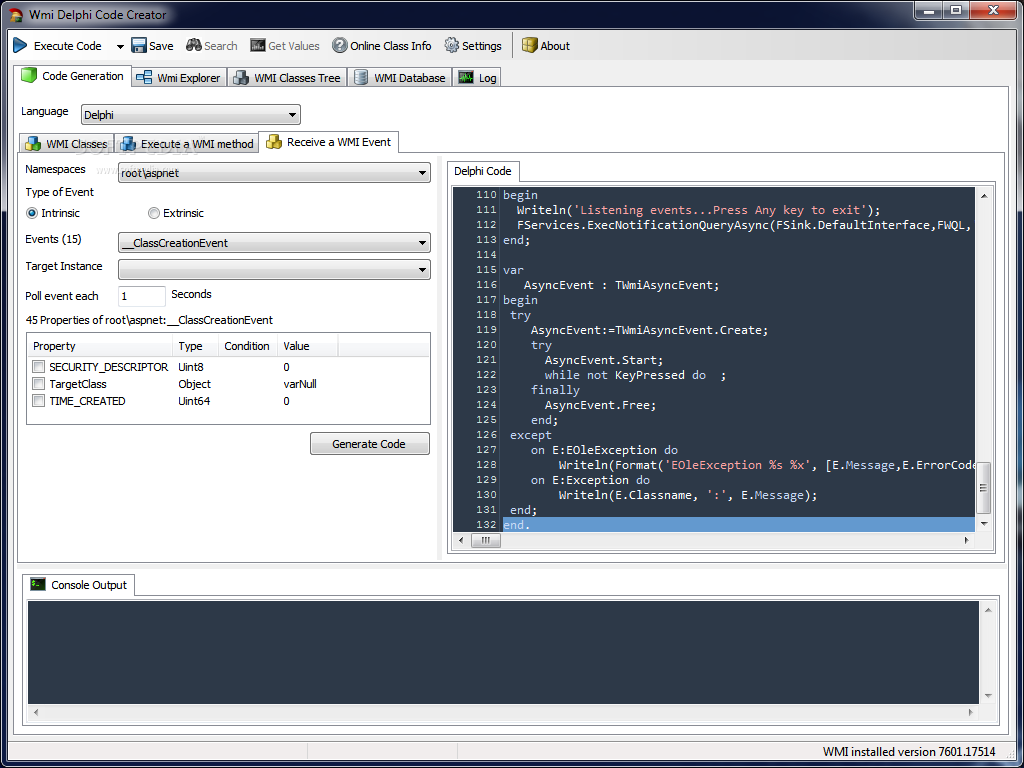
Task: Click the Property column header
Action: coord(99,346)
